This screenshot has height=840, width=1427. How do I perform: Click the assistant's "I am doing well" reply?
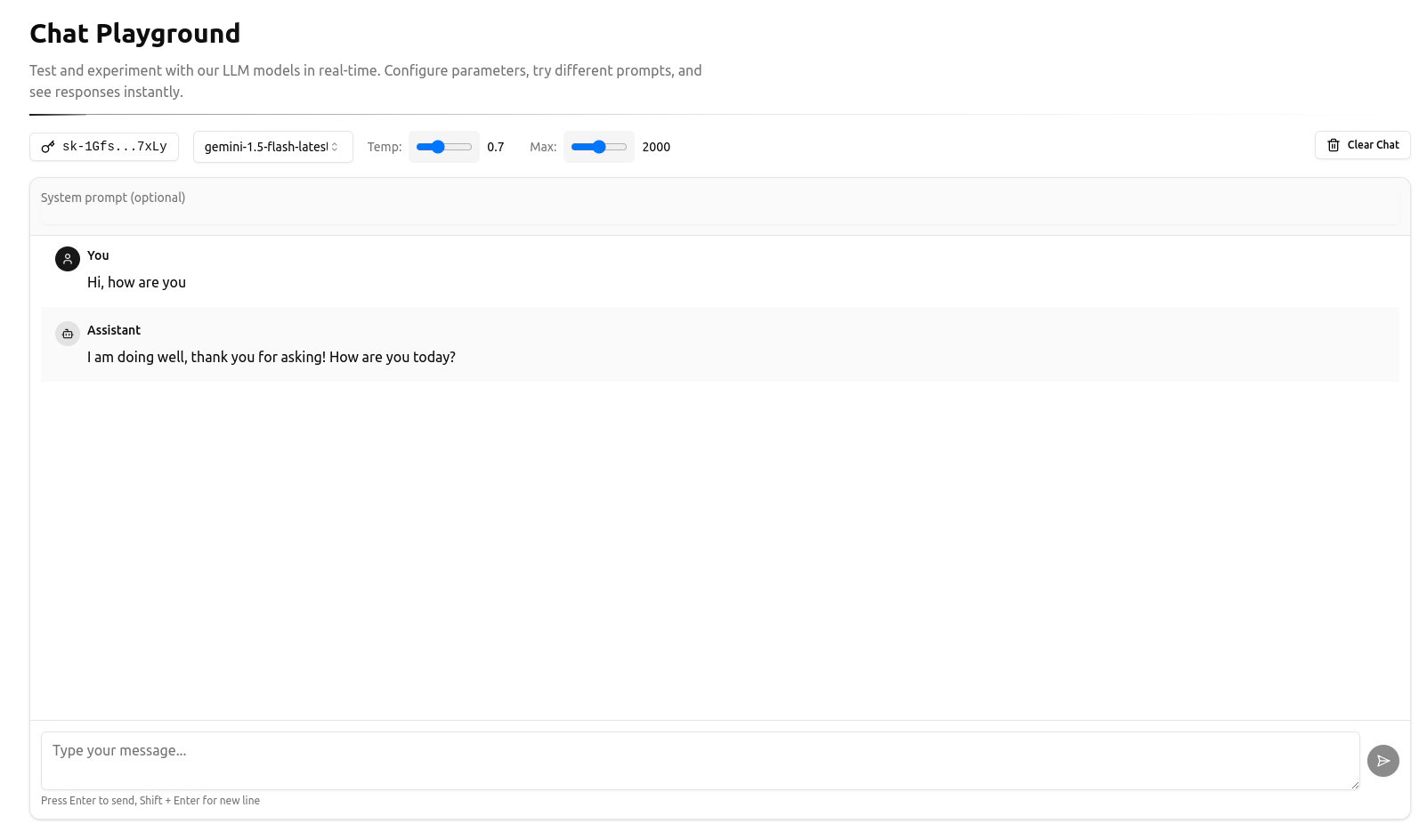click(x=271, y=358)
